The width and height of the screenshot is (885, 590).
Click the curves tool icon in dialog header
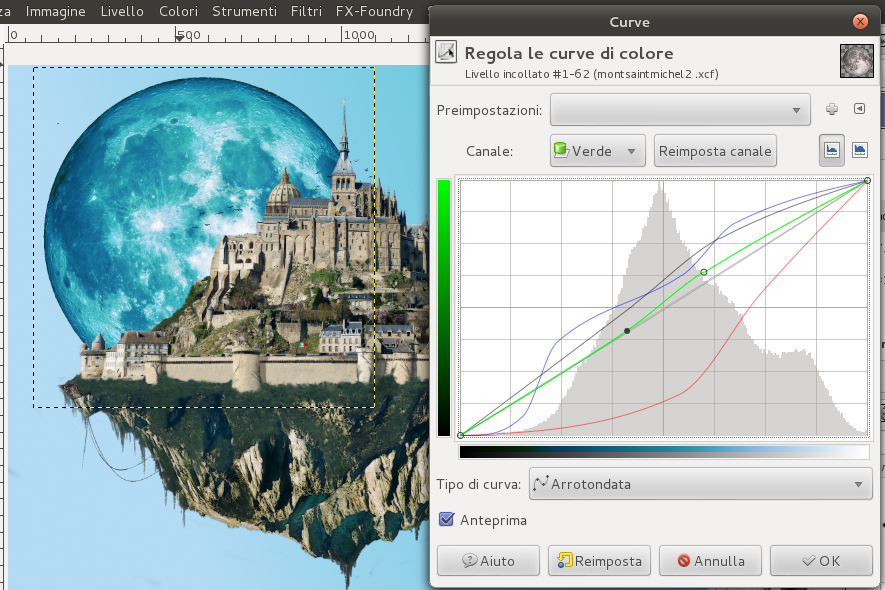click(446, 52)
